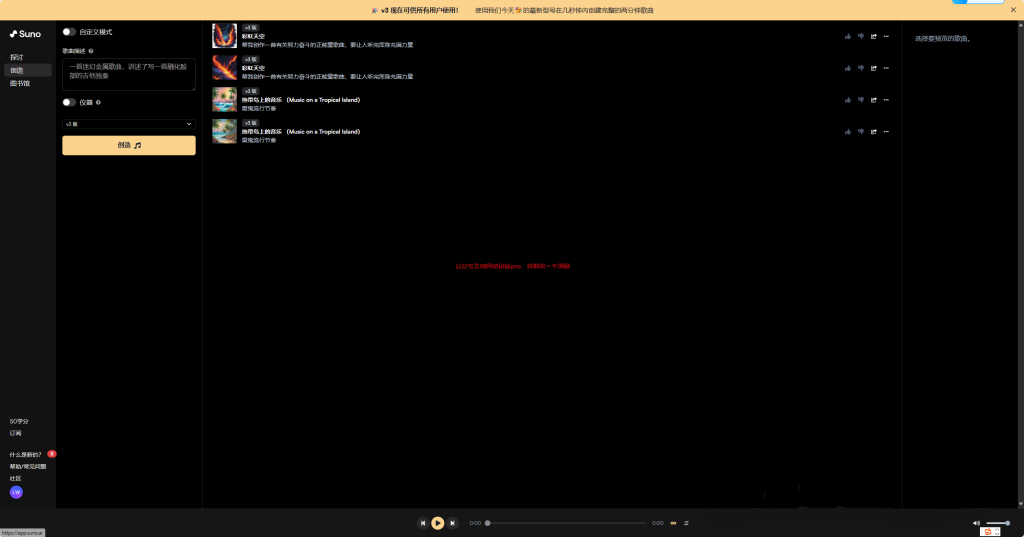Open the v3 版 model version dropdown

click(x=128, y=124)
